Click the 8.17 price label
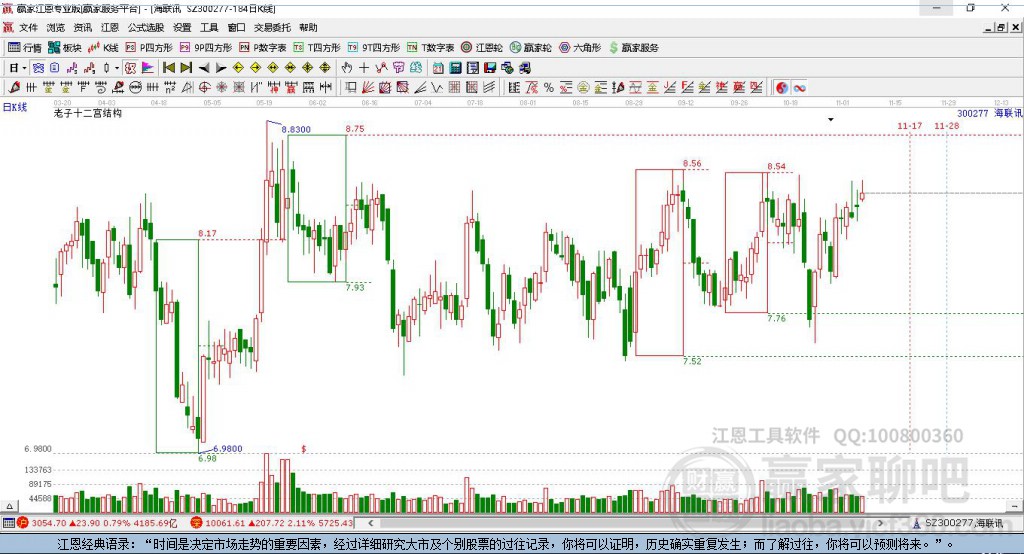 207,233
